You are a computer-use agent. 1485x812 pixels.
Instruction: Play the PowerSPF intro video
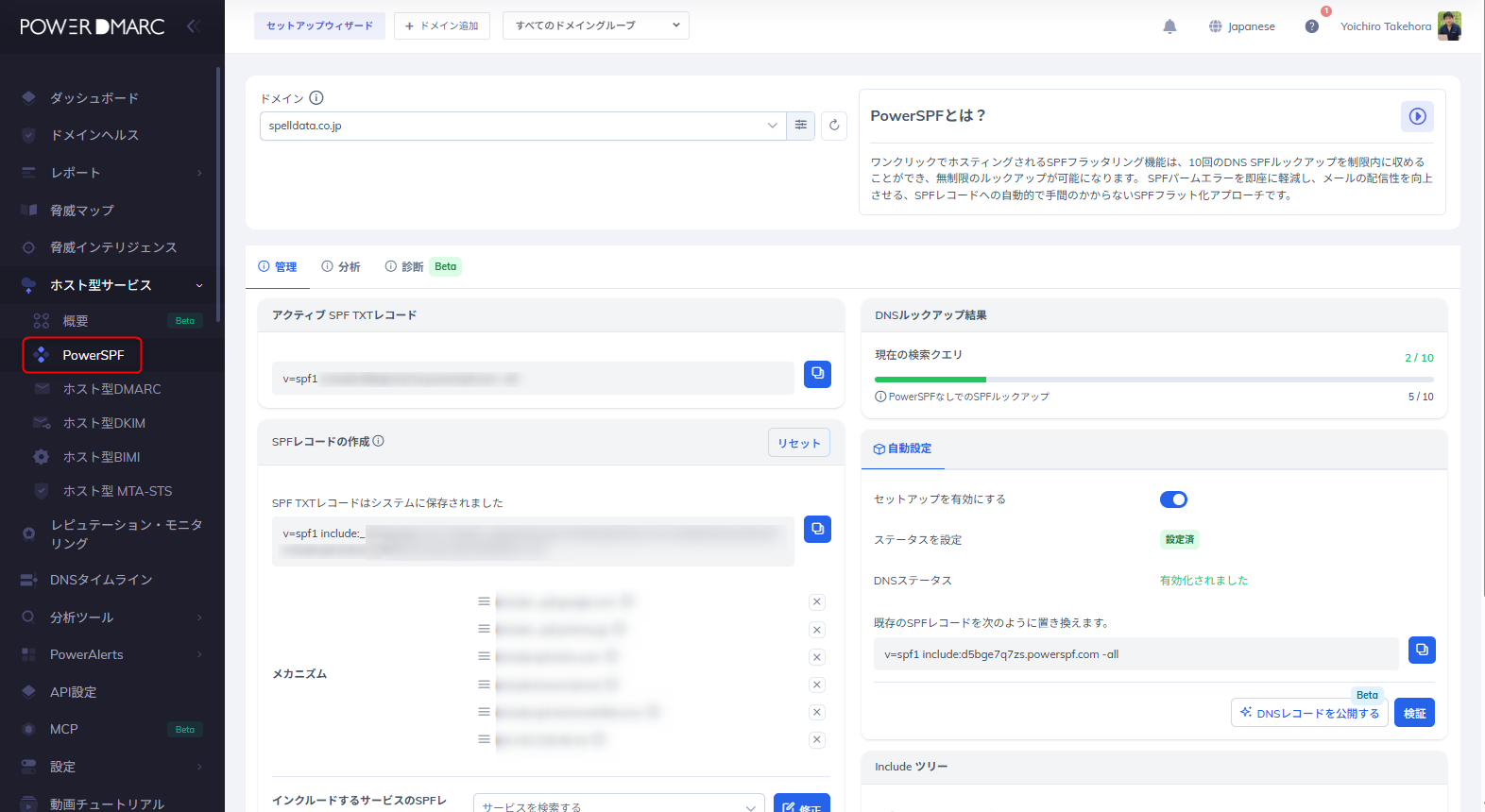pyautogui.click(x=1417, y=116)
